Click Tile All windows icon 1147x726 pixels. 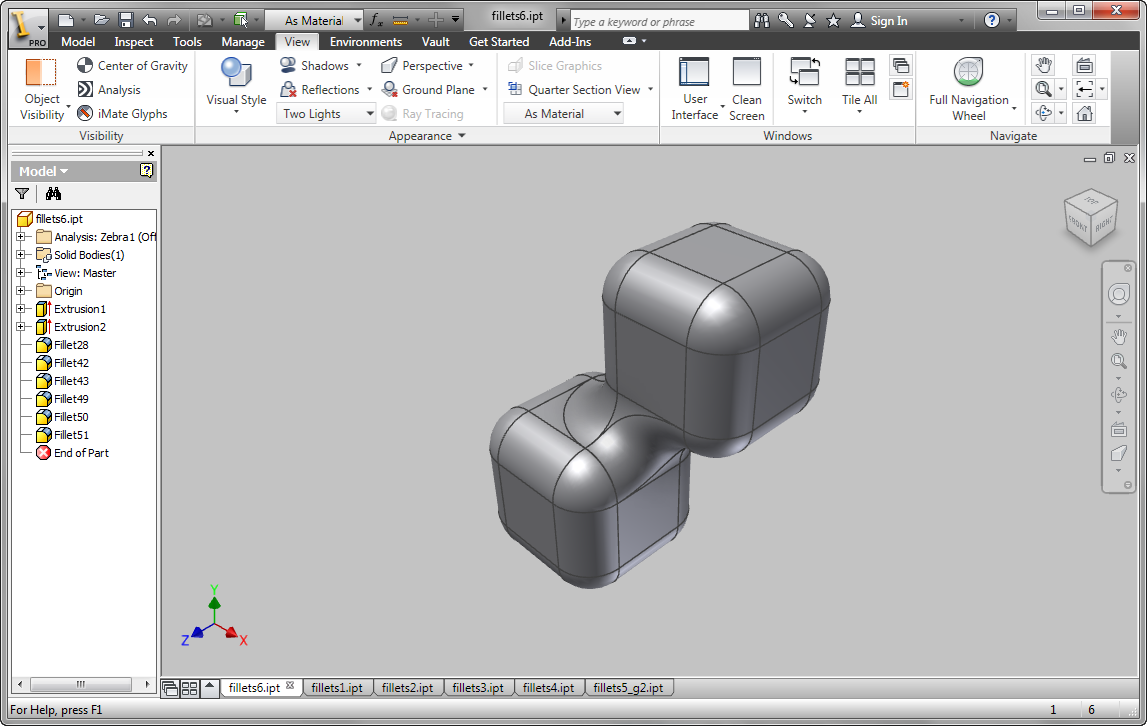tap(859, 84)
